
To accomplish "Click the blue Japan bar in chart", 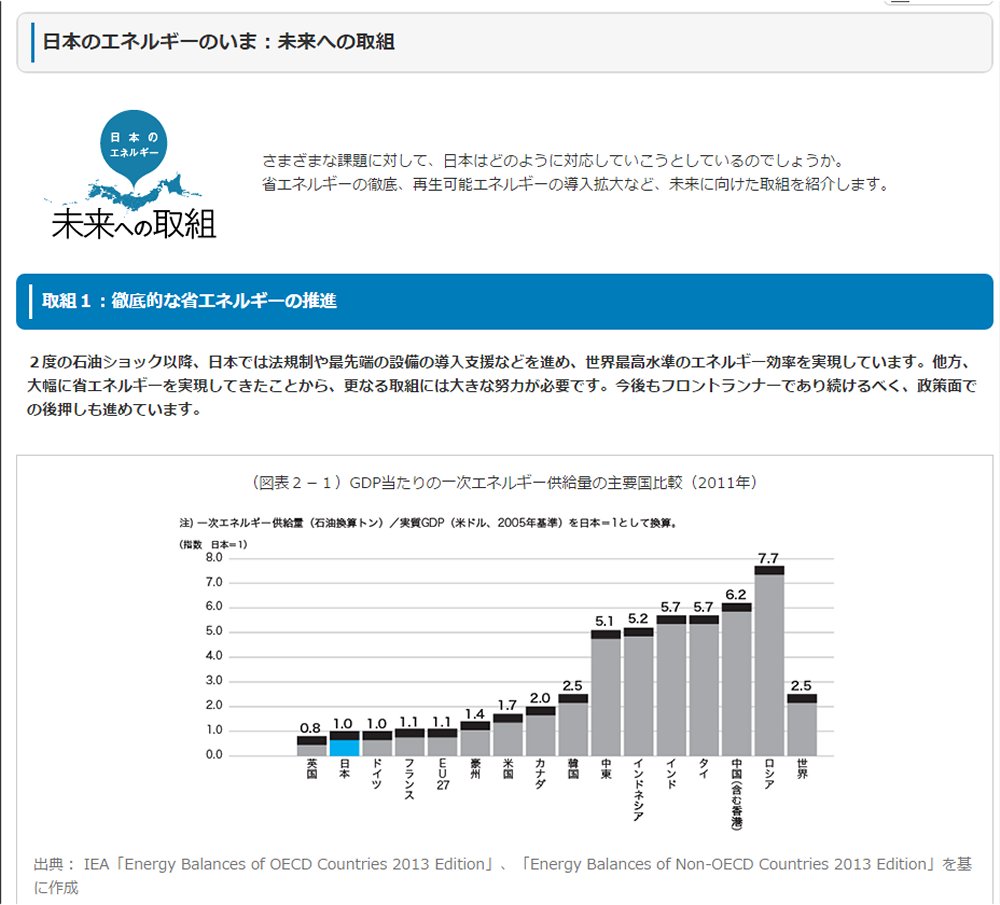I will 345,745.
